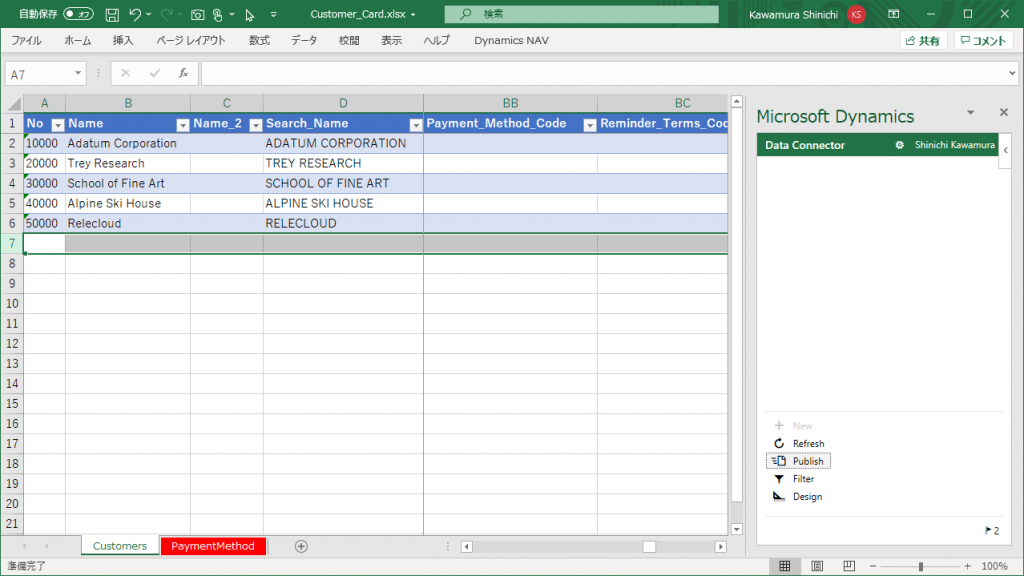Click the Refresh icon in Dynamics pane

pos(778,443)
